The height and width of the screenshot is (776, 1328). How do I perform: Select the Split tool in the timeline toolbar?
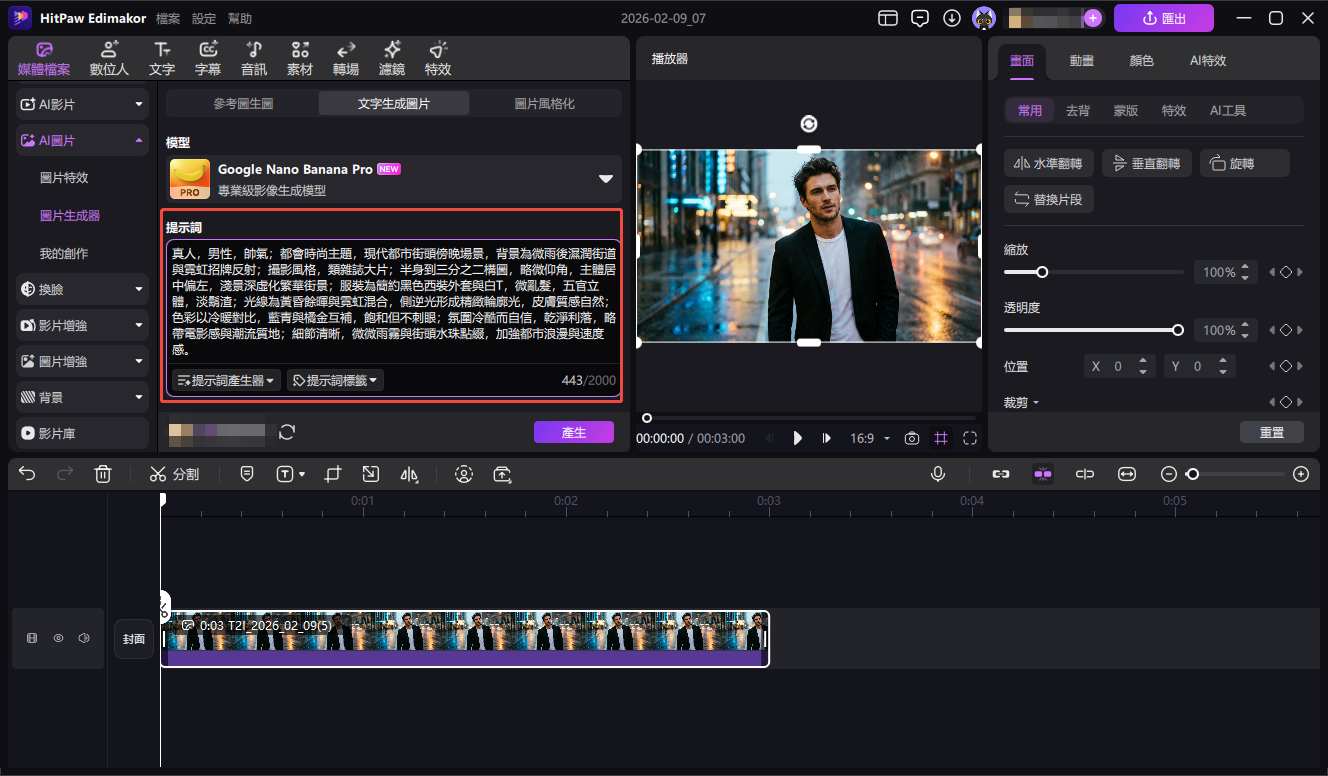click(x=174, y=473)
